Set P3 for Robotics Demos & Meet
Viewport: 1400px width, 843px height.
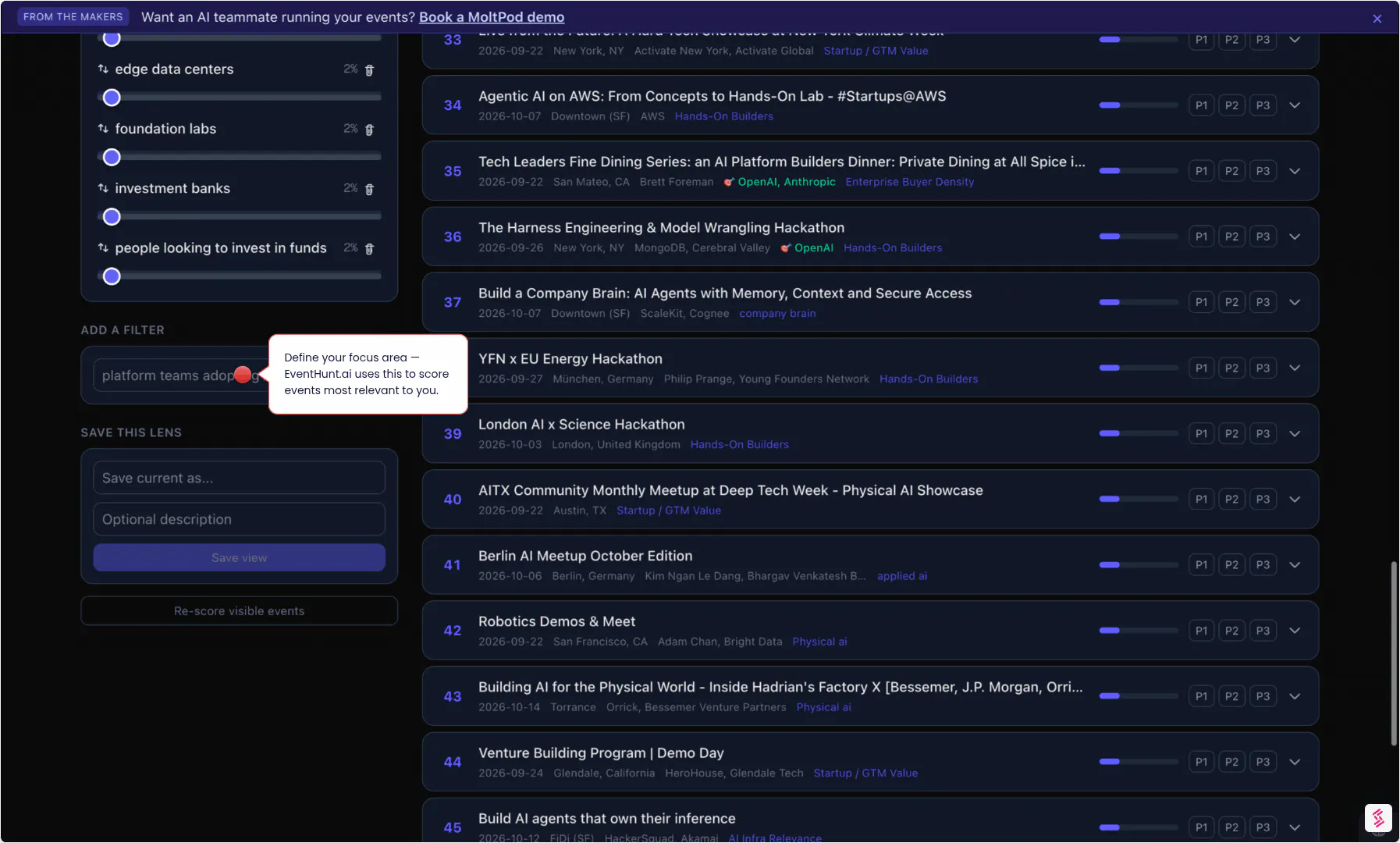point(1263,631)
